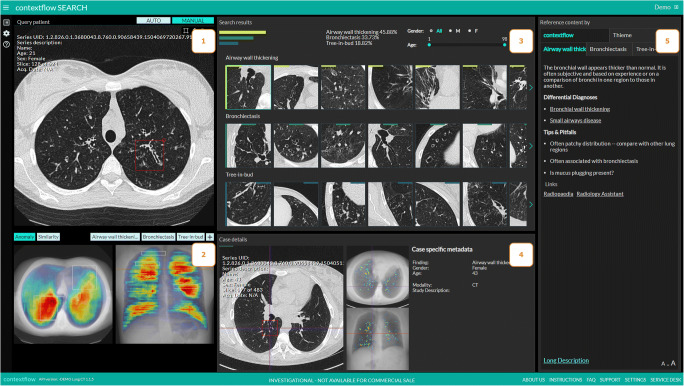This screenshot has width=684, height=386.
Task: Open the Radiopaedia link
Action: 558,194
